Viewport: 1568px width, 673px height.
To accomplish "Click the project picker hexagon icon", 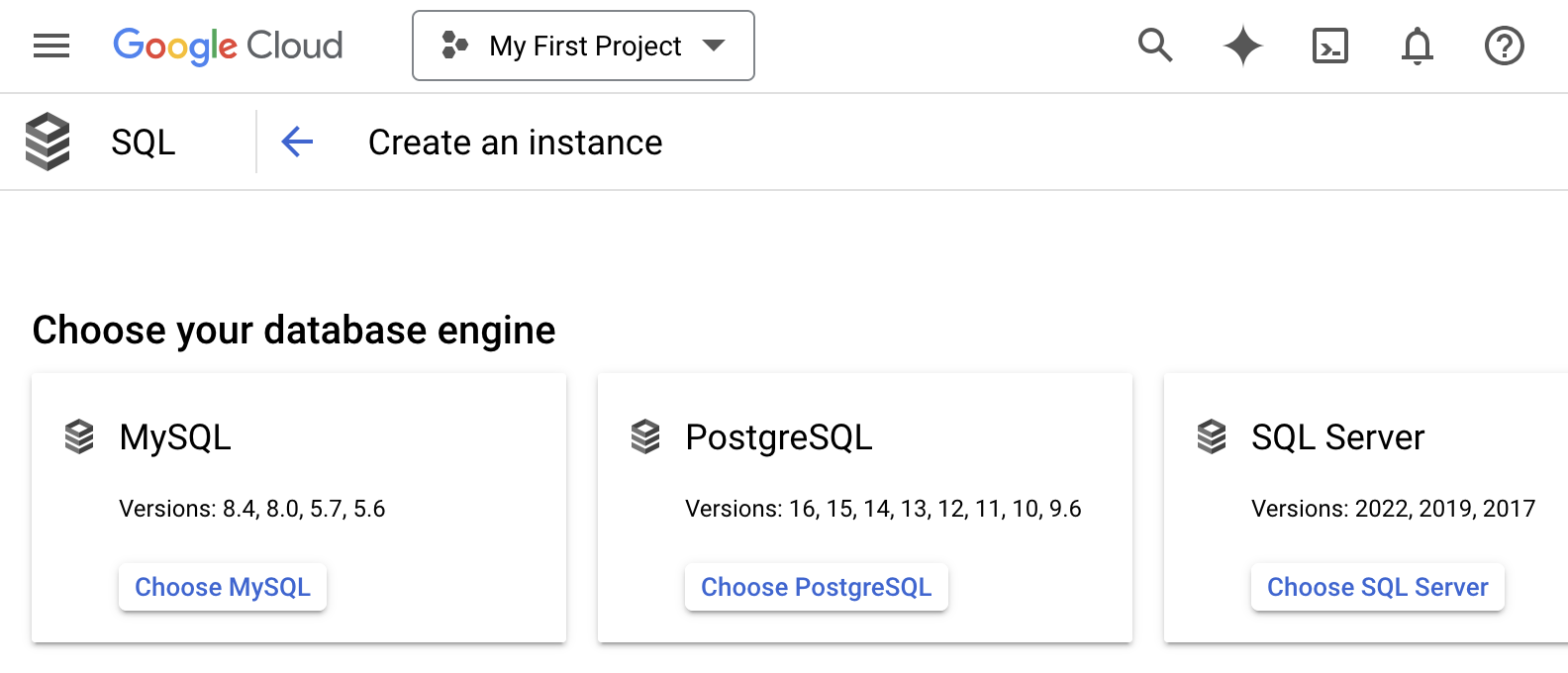I will (454, 46).
